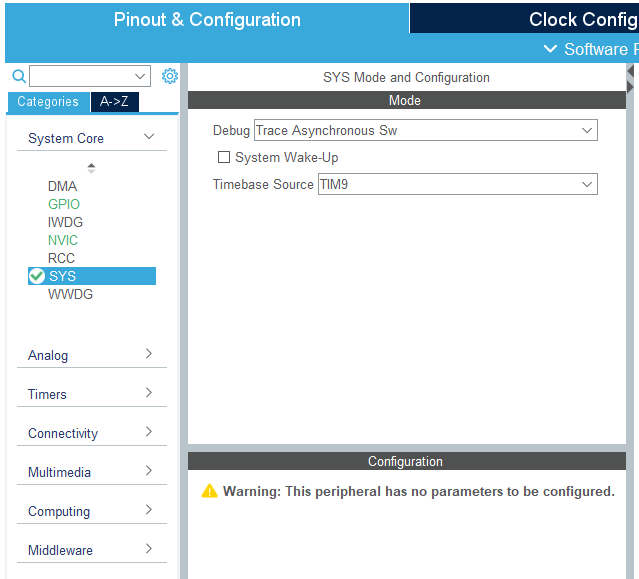Select WWDG in System Core list

(x=71, y=294)
